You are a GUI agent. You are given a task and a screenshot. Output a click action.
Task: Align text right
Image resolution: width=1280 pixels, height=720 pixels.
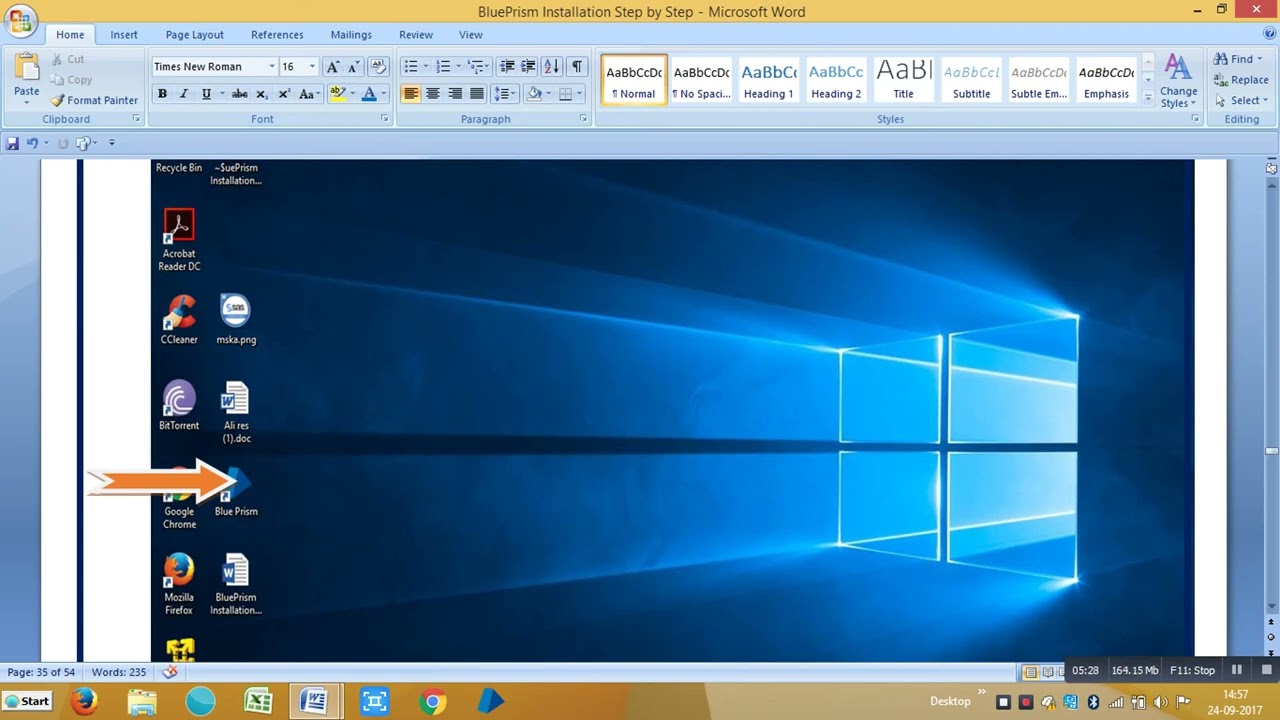click(x=455, y=93)
